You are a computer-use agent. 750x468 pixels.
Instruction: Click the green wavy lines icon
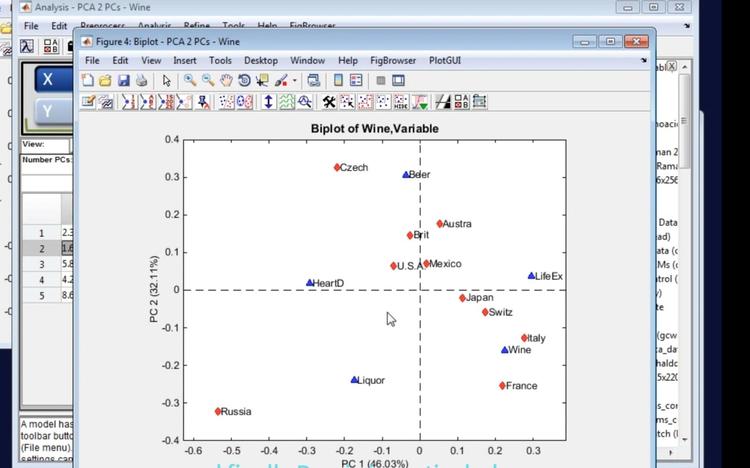coord(287,102)
